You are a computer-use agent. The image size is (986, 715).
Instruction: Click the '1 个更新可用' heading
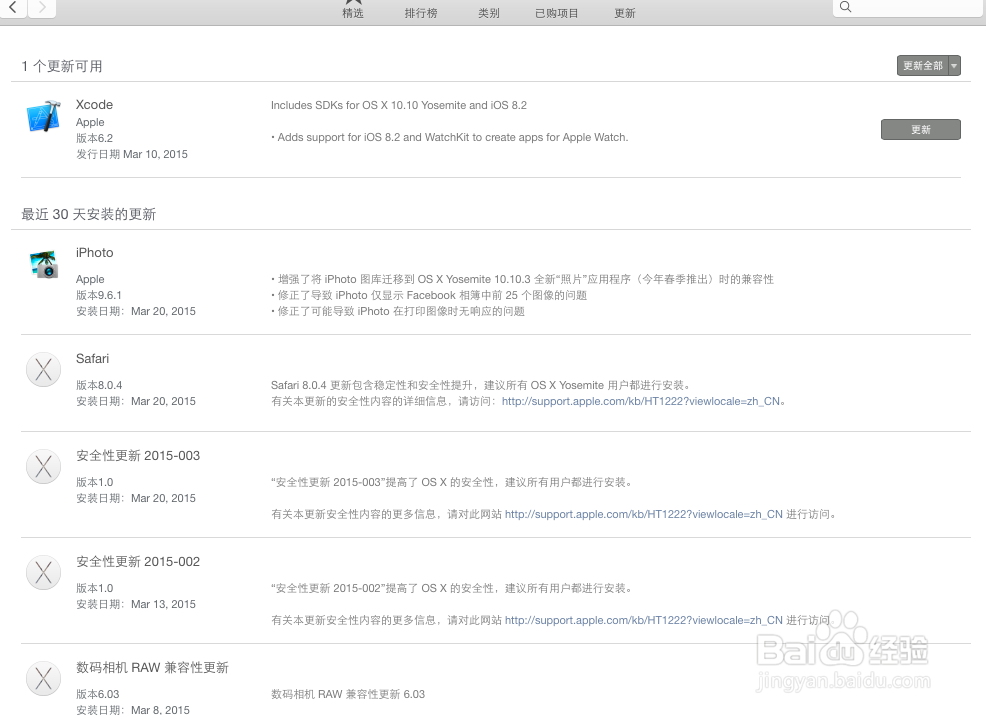[62, 66]
